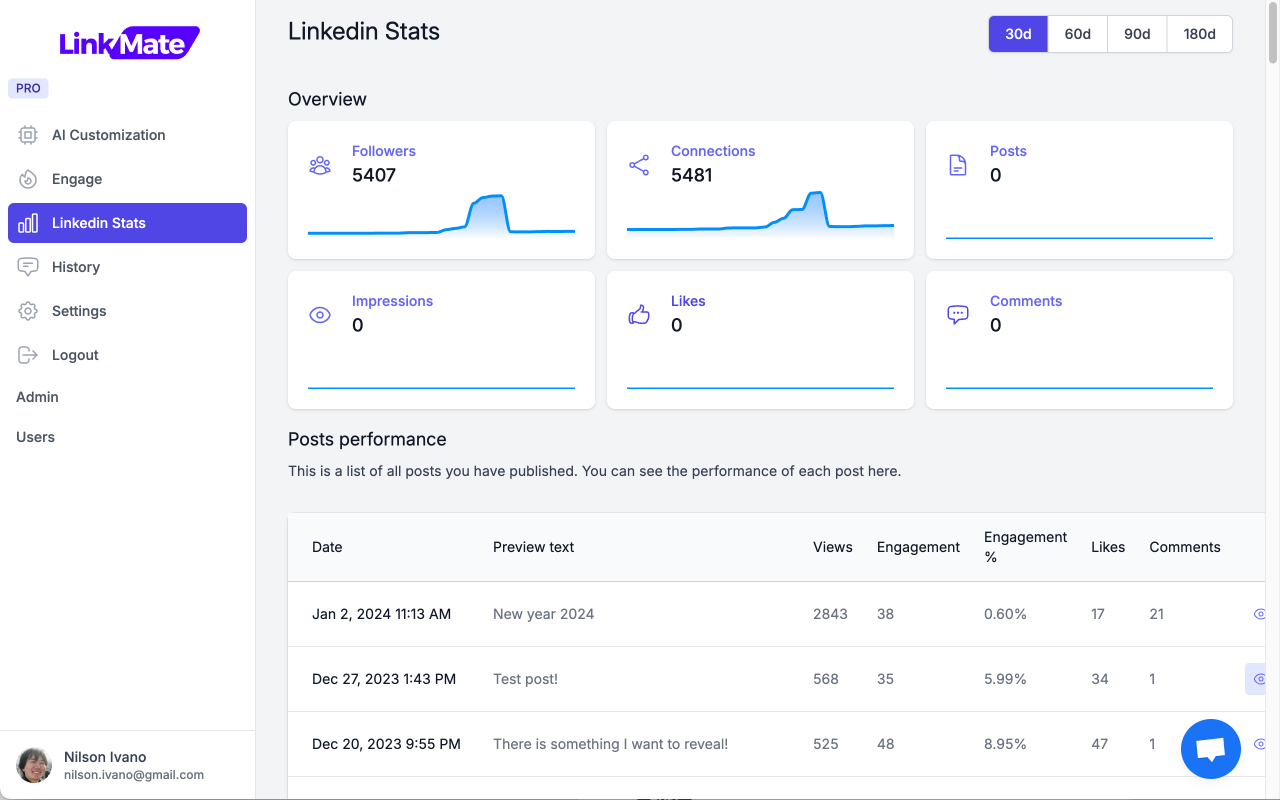Click the 8.95% engagement value
The width and height of the screenshot is (1280, 800).
pos(1005,744)
